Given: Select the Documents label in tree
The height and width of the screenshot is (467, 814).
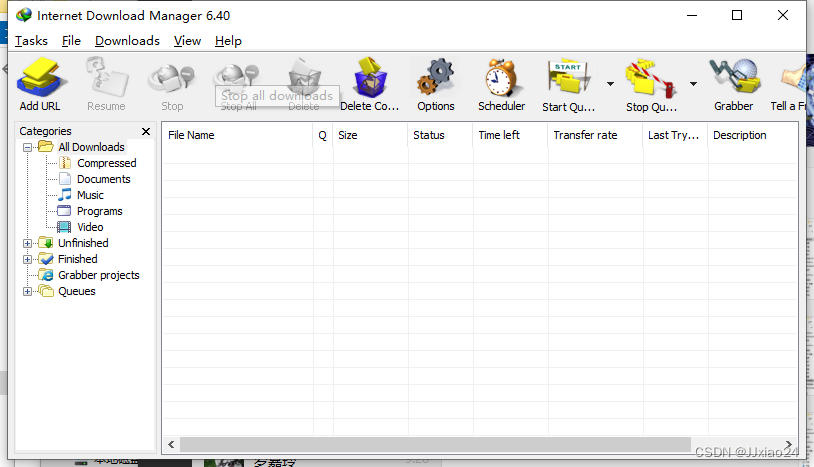Looking at the screenshot, I should pos(104,180).
